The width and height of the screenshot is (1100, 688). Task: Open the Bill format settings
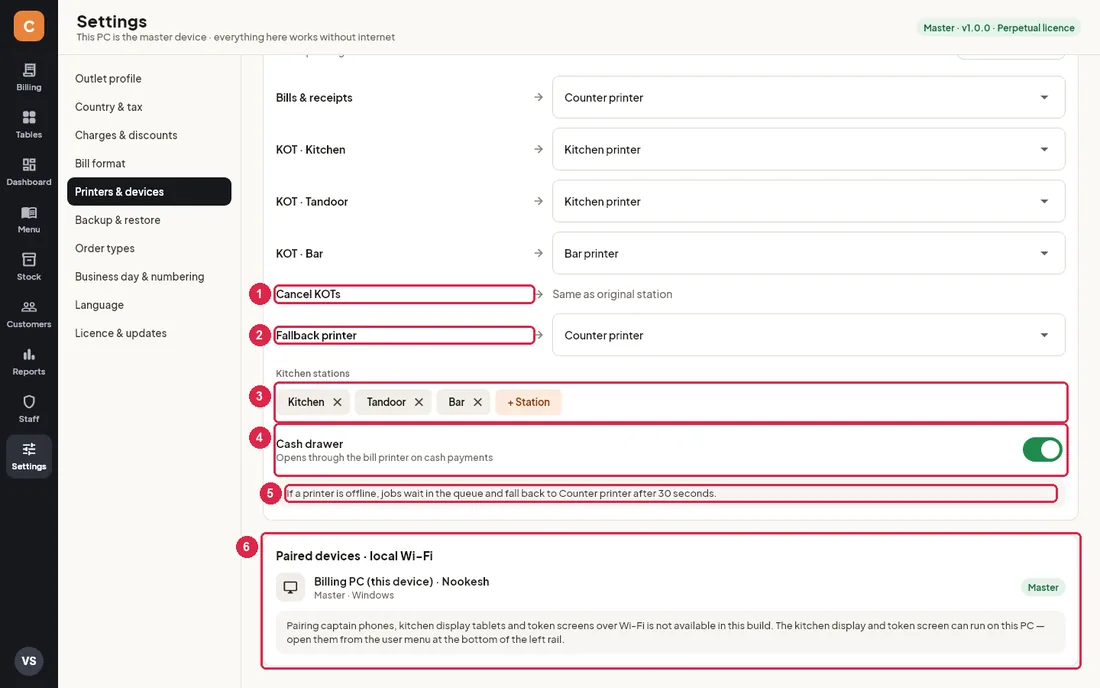click(149, 163)
